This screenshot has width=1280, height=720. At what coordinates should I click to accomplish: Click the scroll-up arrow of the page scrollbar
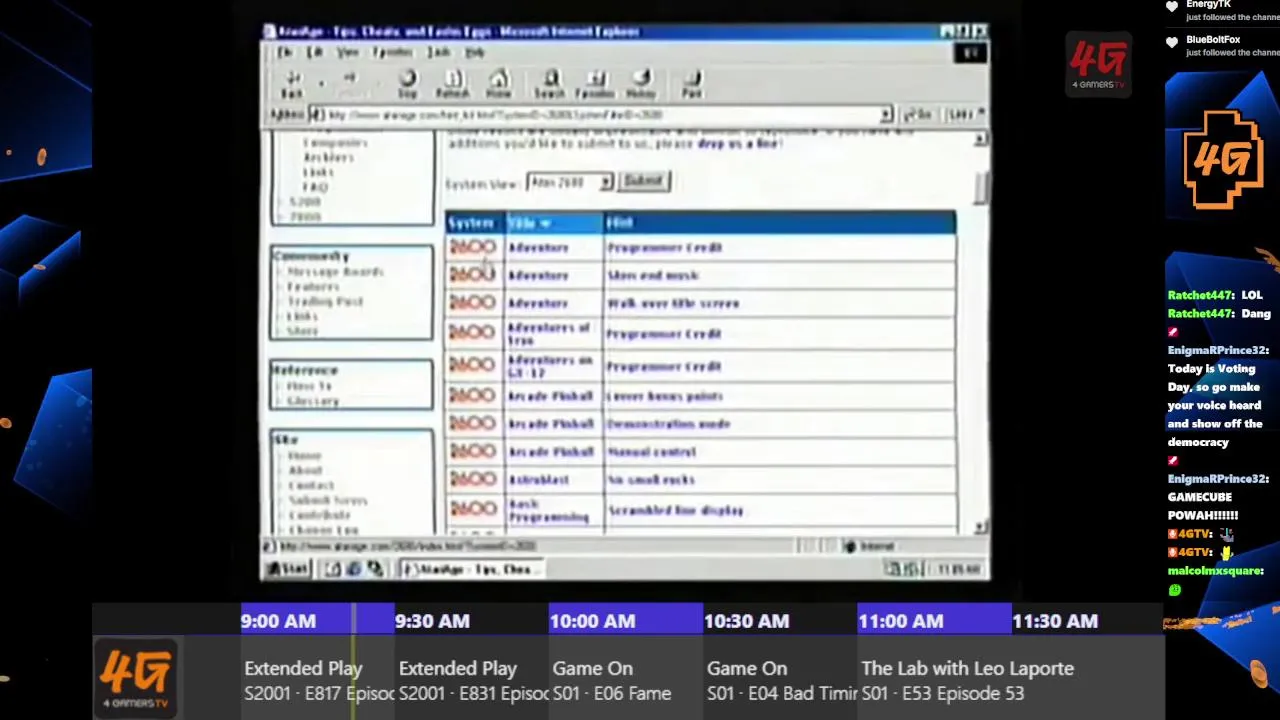click(982, 139)
